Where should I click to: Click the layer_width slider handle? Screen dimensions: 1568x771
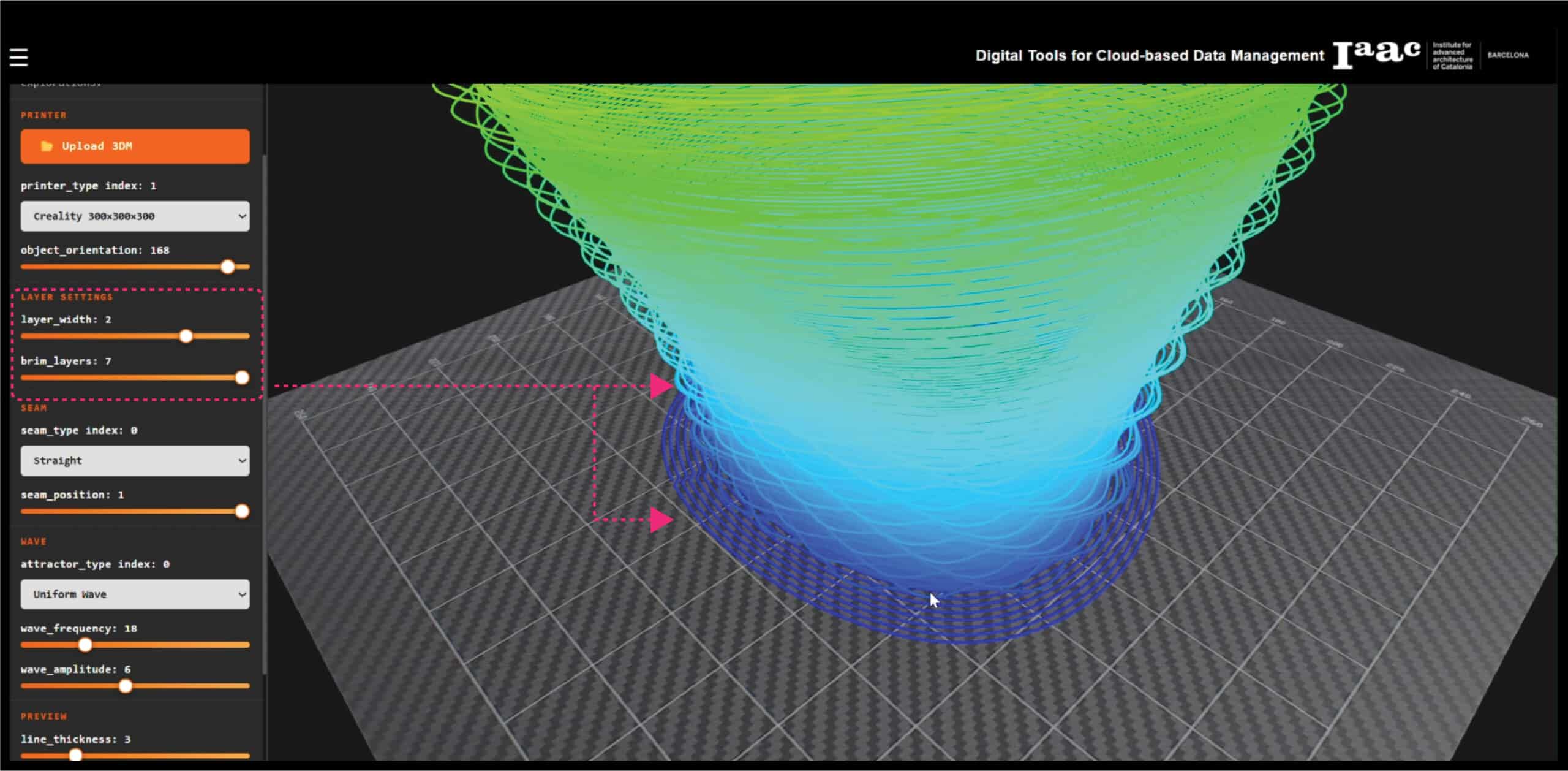pyautogui.click(x=186, y=336)
